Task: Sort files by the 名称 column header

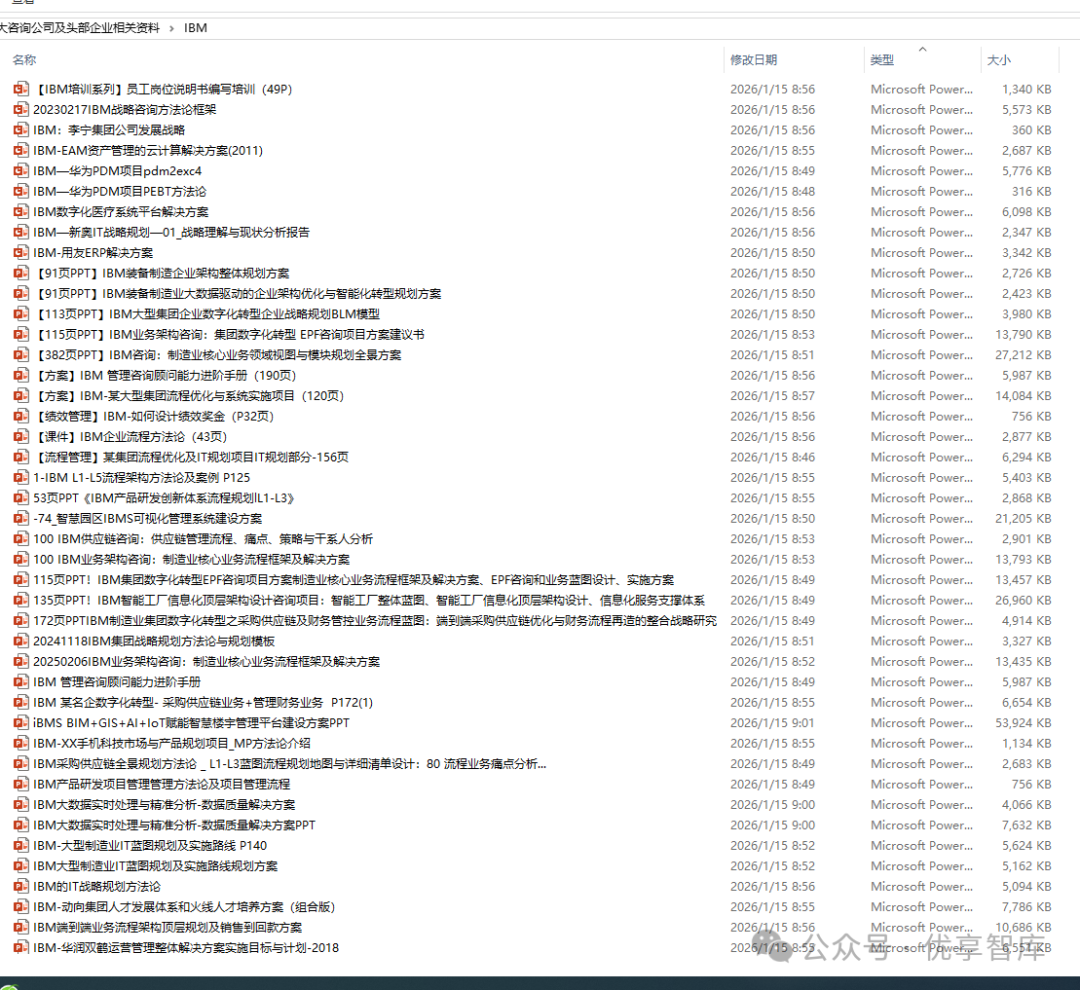Action: (x=24, y=60)
